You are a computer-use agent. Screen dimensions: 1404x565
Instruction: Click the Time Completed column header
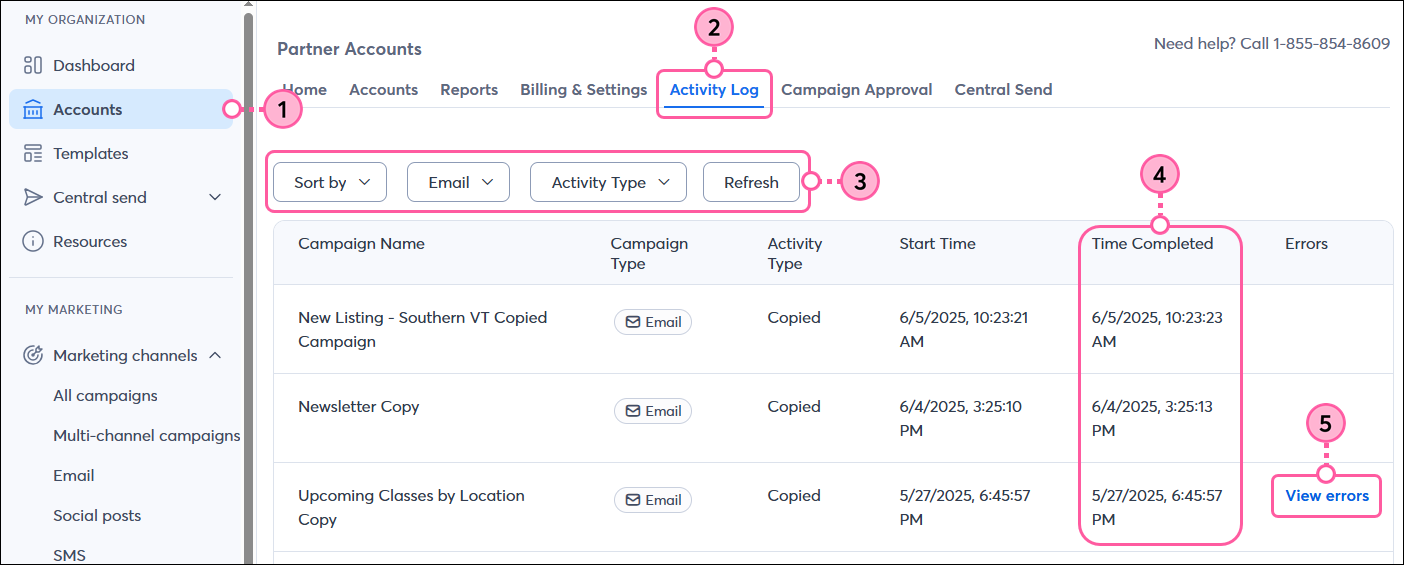pyautogui.click(x=1152, y=243)
